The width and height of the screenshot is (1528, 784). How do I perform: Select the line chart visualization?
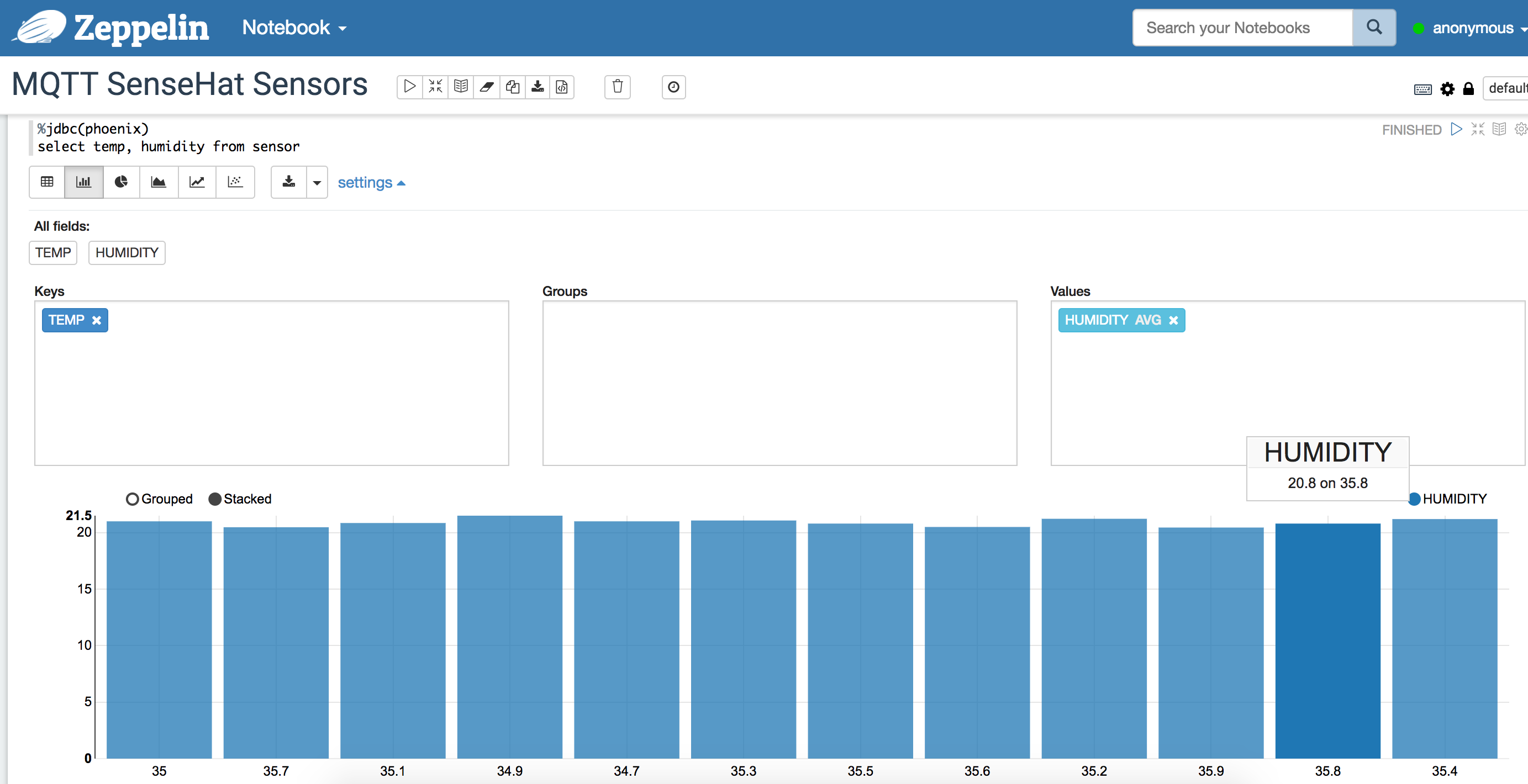tap(197, 182)
